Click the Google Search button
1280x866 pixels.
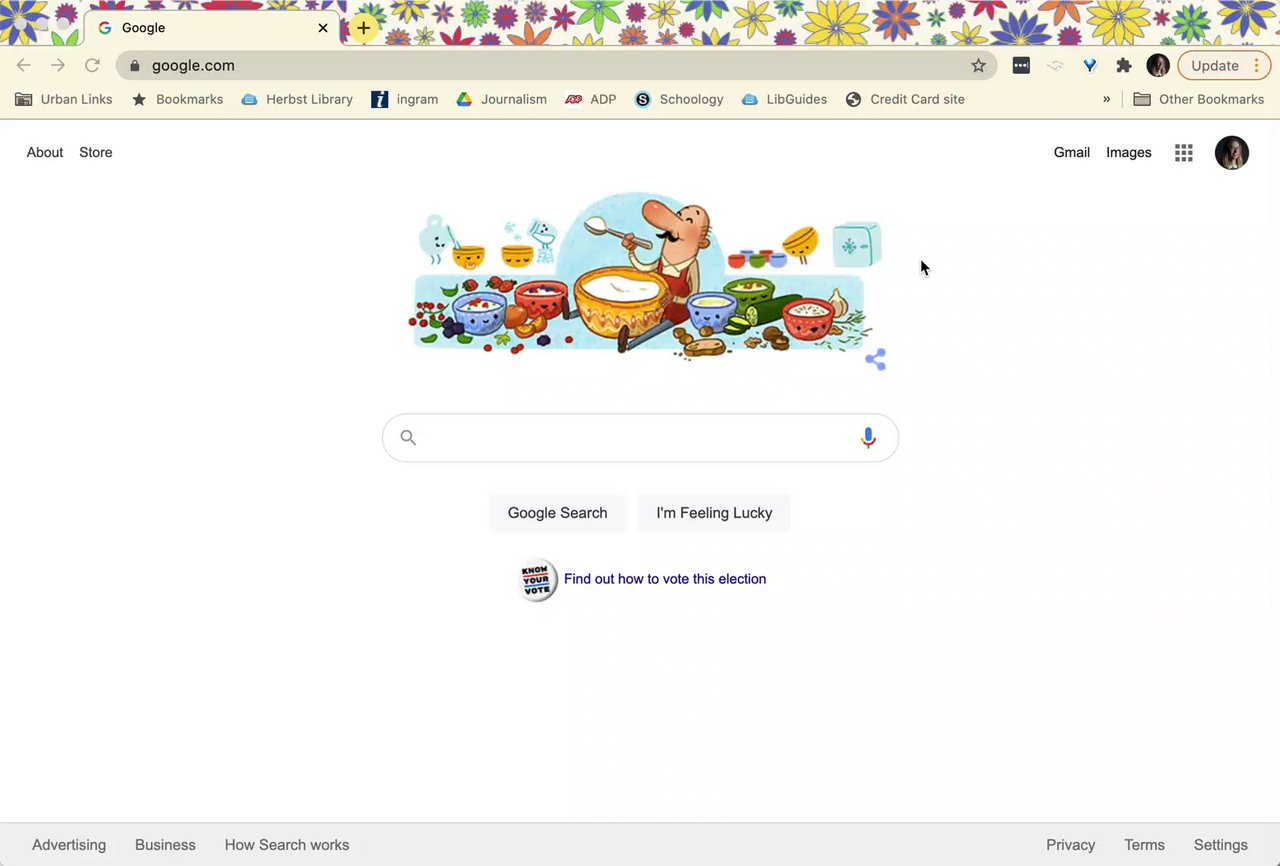click(x=557, y=513)
